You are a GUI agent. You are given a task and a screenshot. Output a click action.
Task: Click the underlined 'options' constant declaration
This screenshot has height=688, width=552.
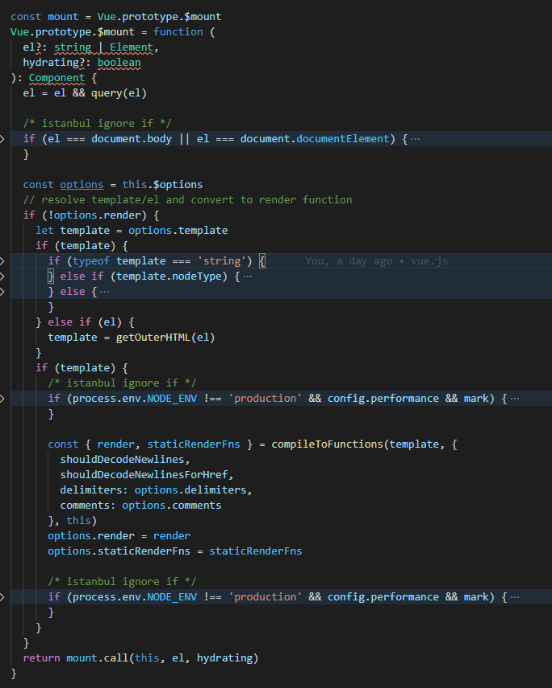pyautogui.click(x=82, y=185)
